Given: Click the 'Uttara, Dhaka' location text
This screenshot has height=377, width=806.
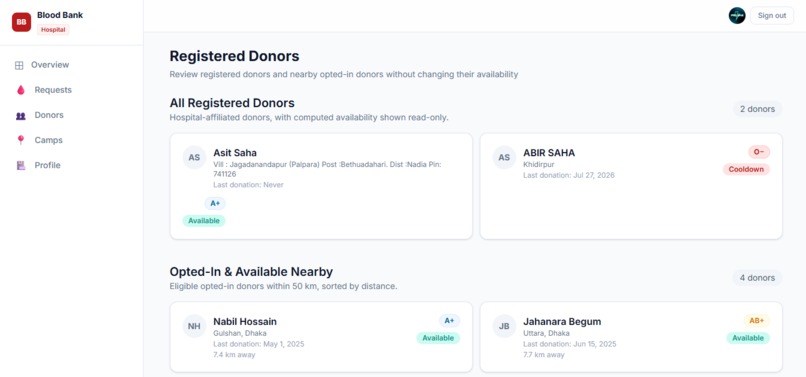Looking at the screenshot, I should [x=546, y=333].
